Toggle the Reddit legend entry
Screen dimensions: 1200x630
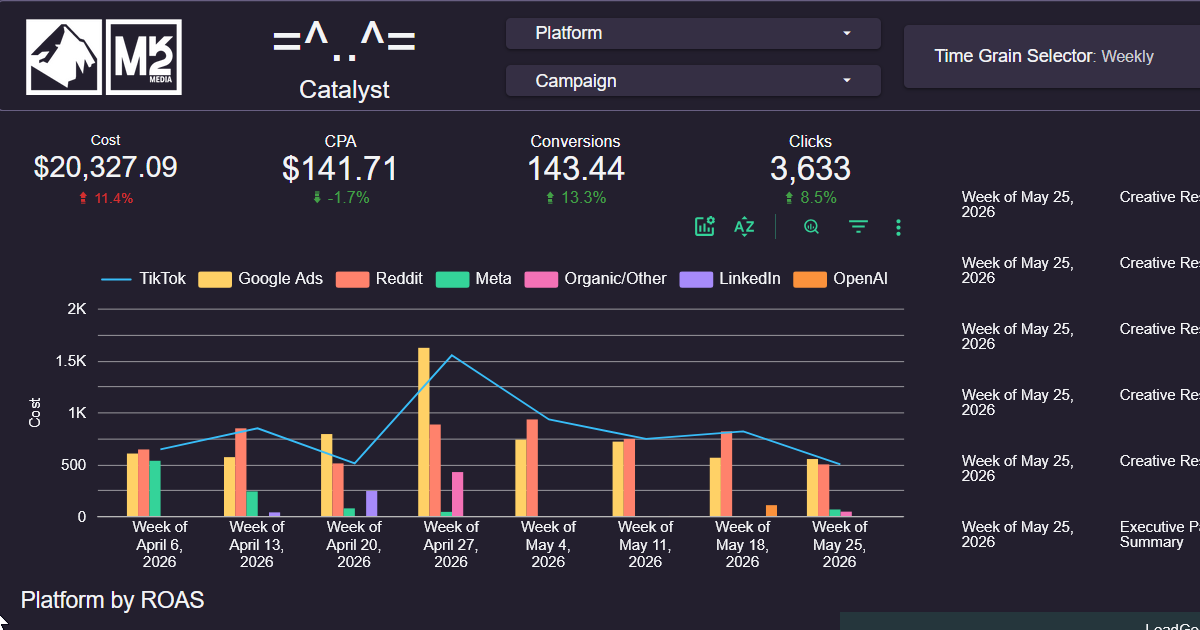point(380,279)
